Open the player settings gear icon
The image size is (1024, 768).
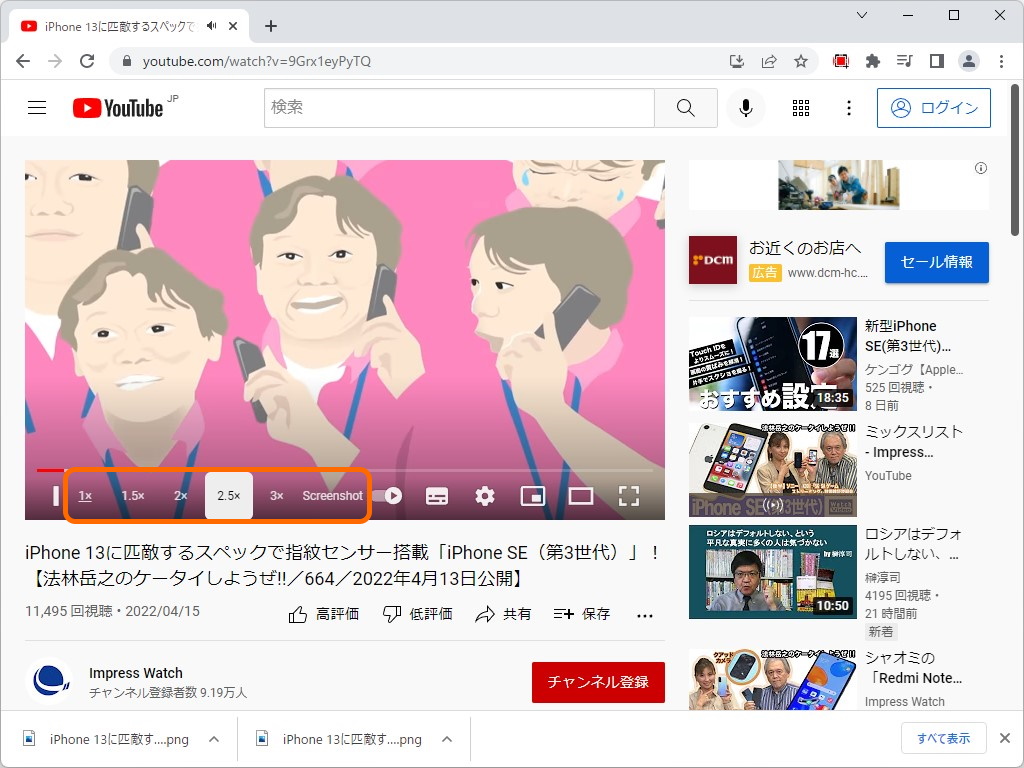coord(484,495)
